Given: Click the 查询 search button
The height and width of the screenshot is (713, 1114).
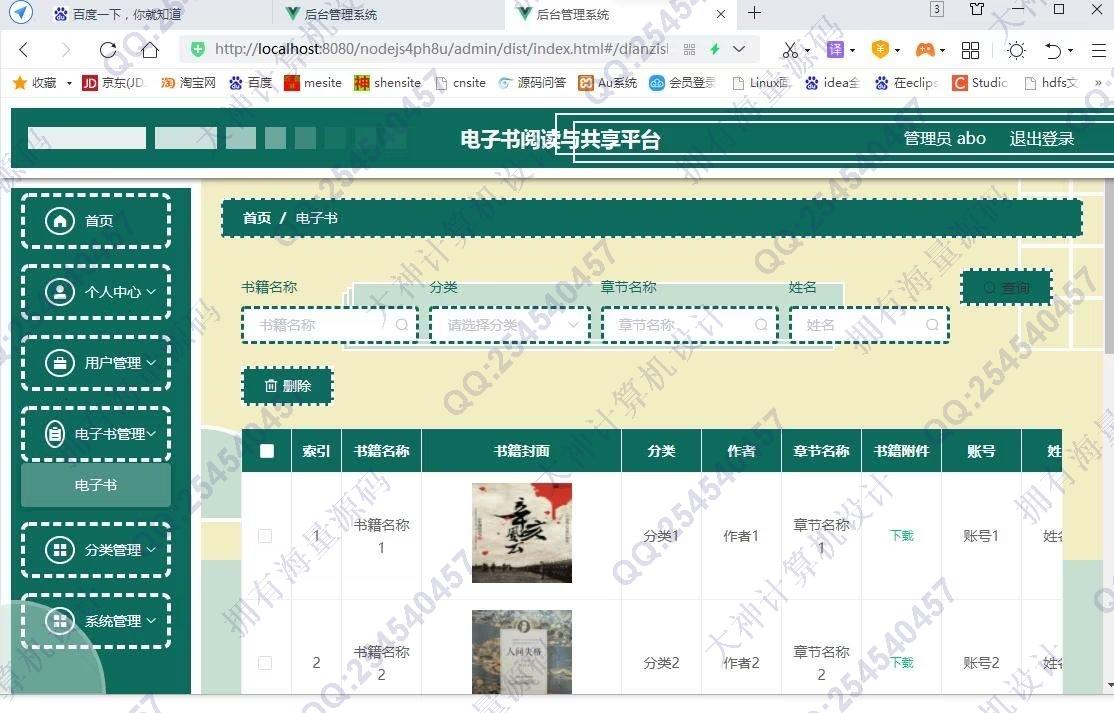Looking at the screenshot, I should click(1006, 288).
